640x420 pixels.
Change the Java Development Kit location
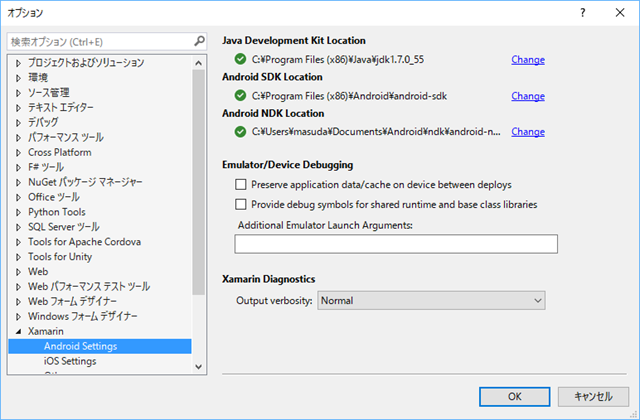coord(528,60)
